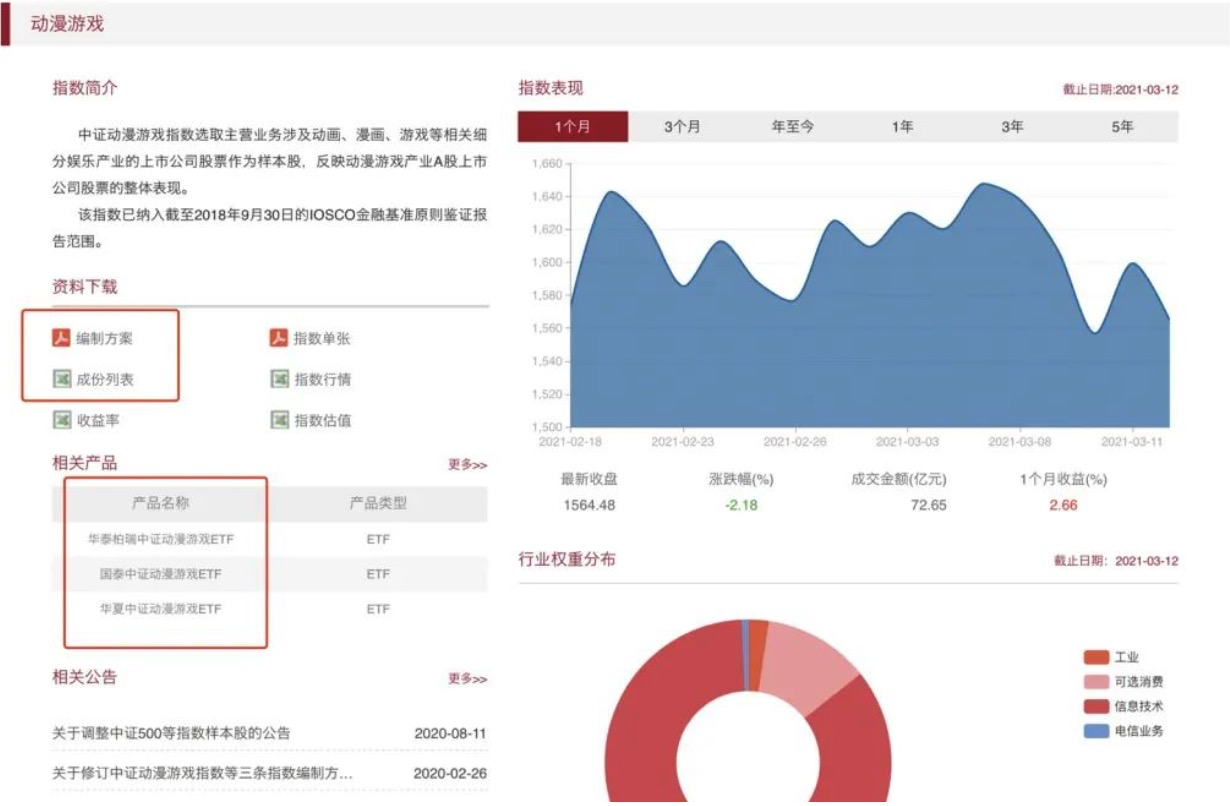Select the 1个月 chart tab
Image resolution: width=1230 pixels, height=806 pixels.
[573, 127]
